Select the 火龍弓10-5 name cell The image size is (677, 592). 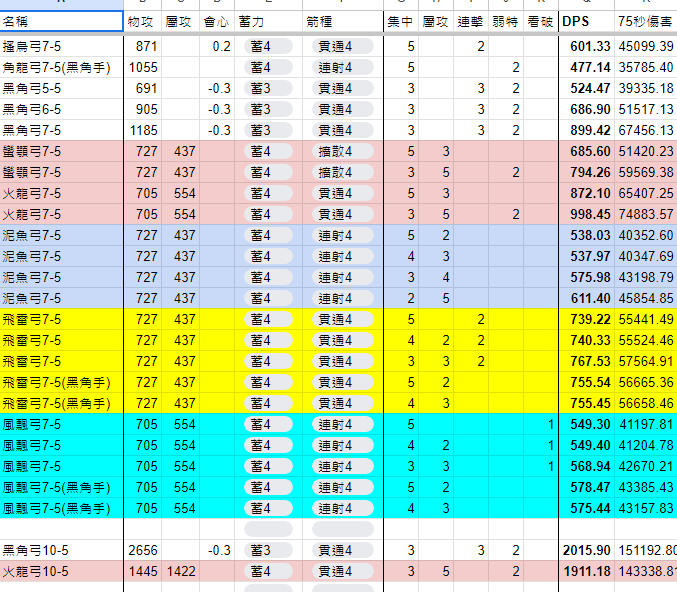tap(61, 572)
